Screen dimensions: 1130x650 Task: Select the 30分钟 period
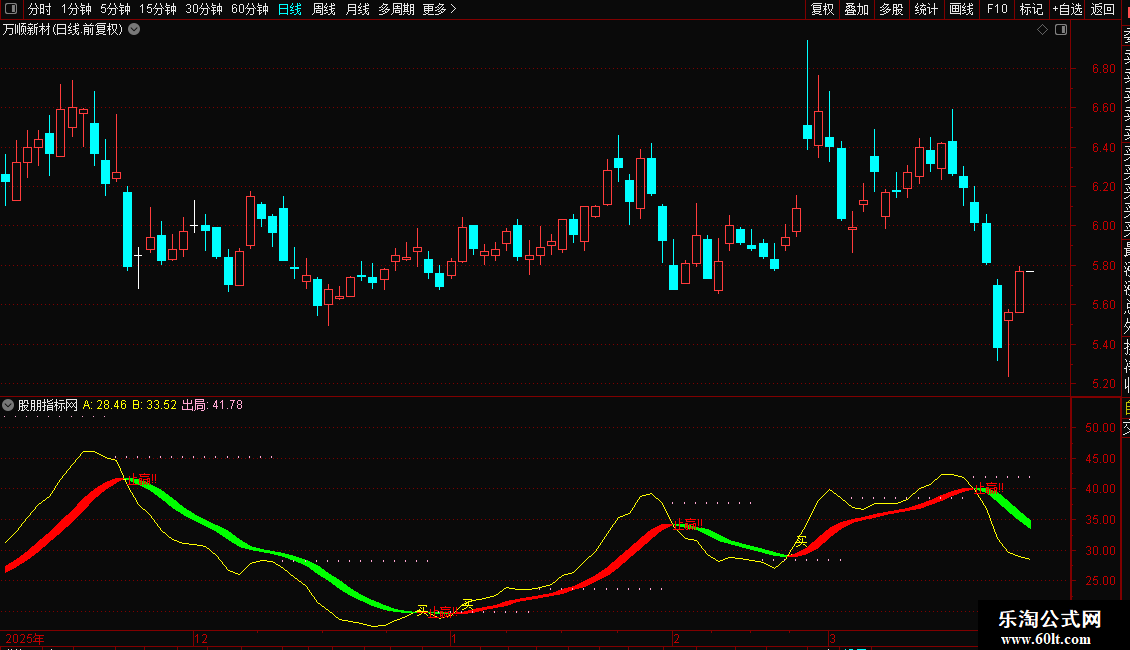[204, 9]
